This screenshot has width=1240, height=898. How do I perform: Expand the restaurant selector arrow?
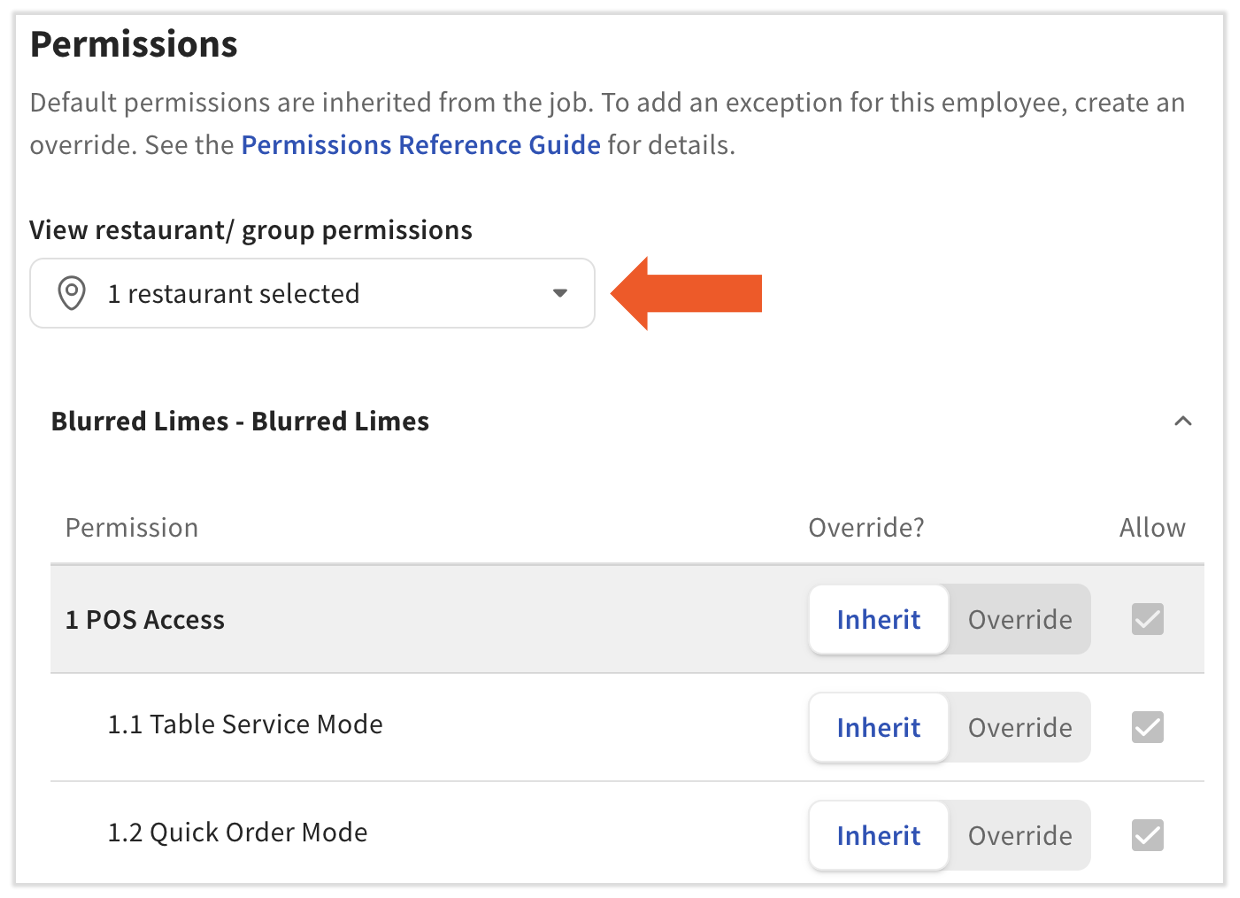559,293
